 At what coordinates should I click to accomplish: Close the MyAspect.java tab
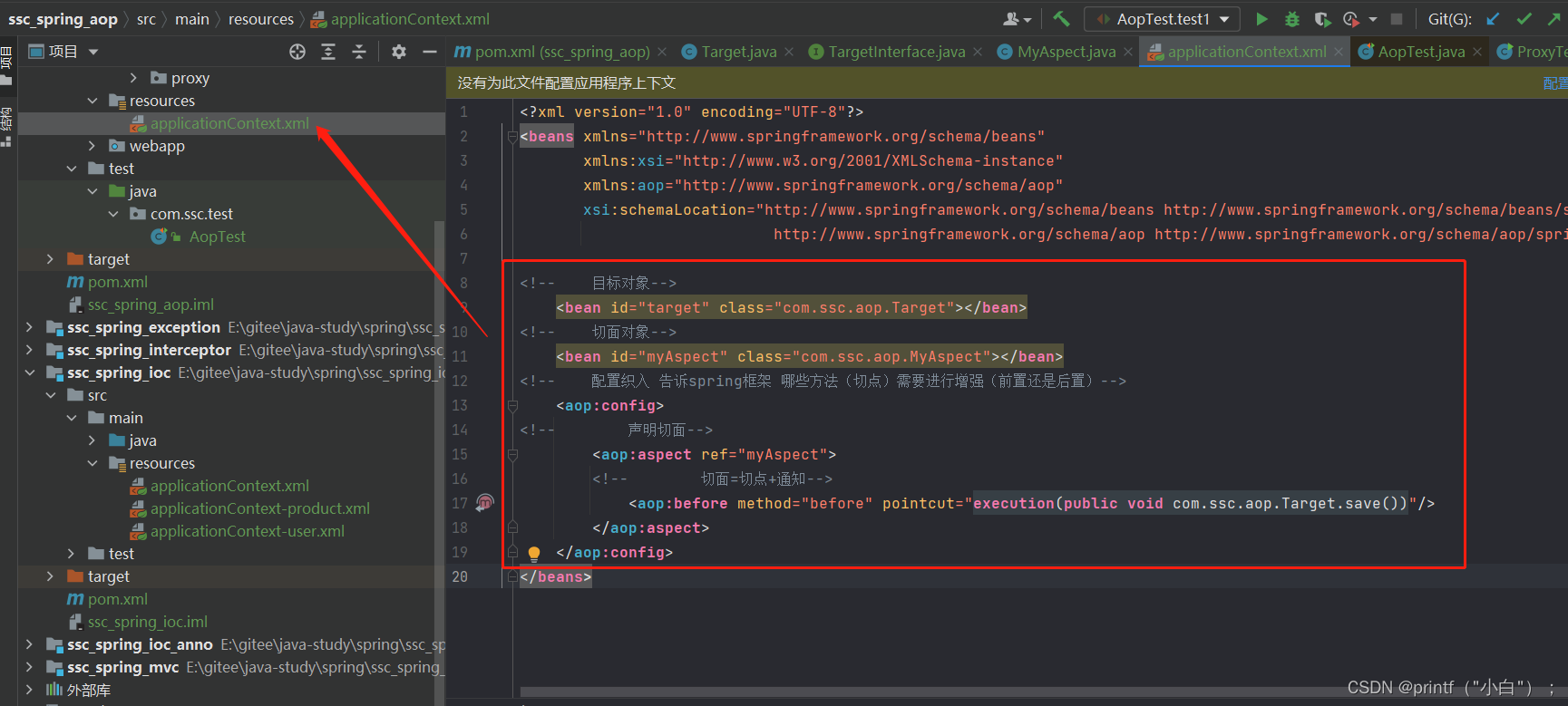click(x=1128, y=52)
